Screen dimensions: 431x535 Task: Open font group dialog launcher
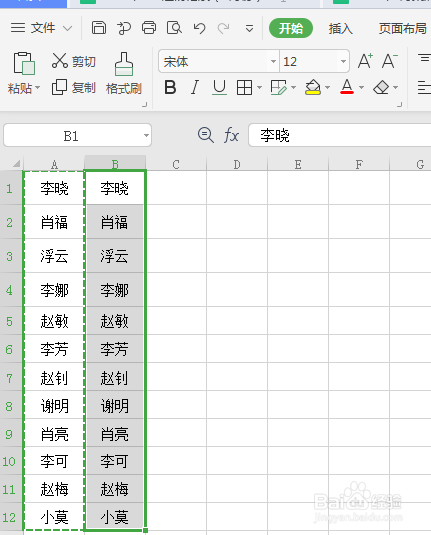click(400, 104)
